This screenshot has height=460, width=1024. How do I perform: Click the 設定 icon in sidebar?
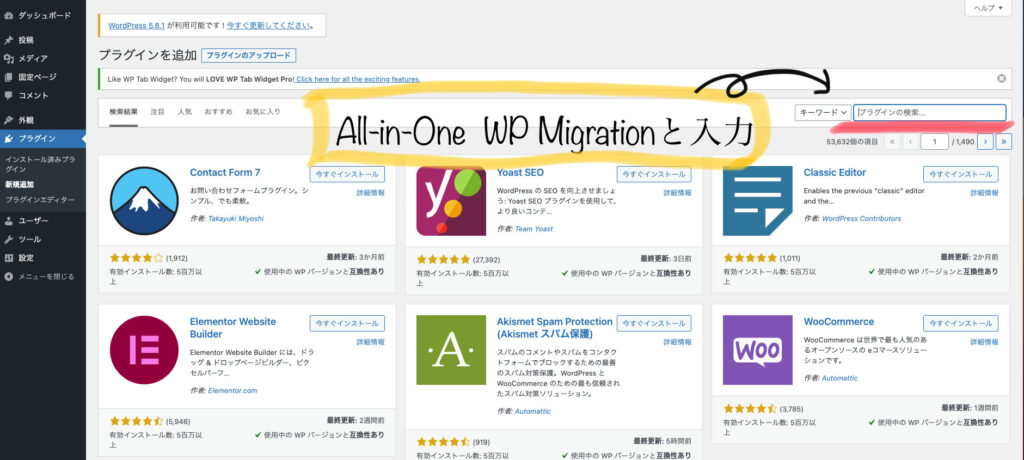(x=8, y=257)
